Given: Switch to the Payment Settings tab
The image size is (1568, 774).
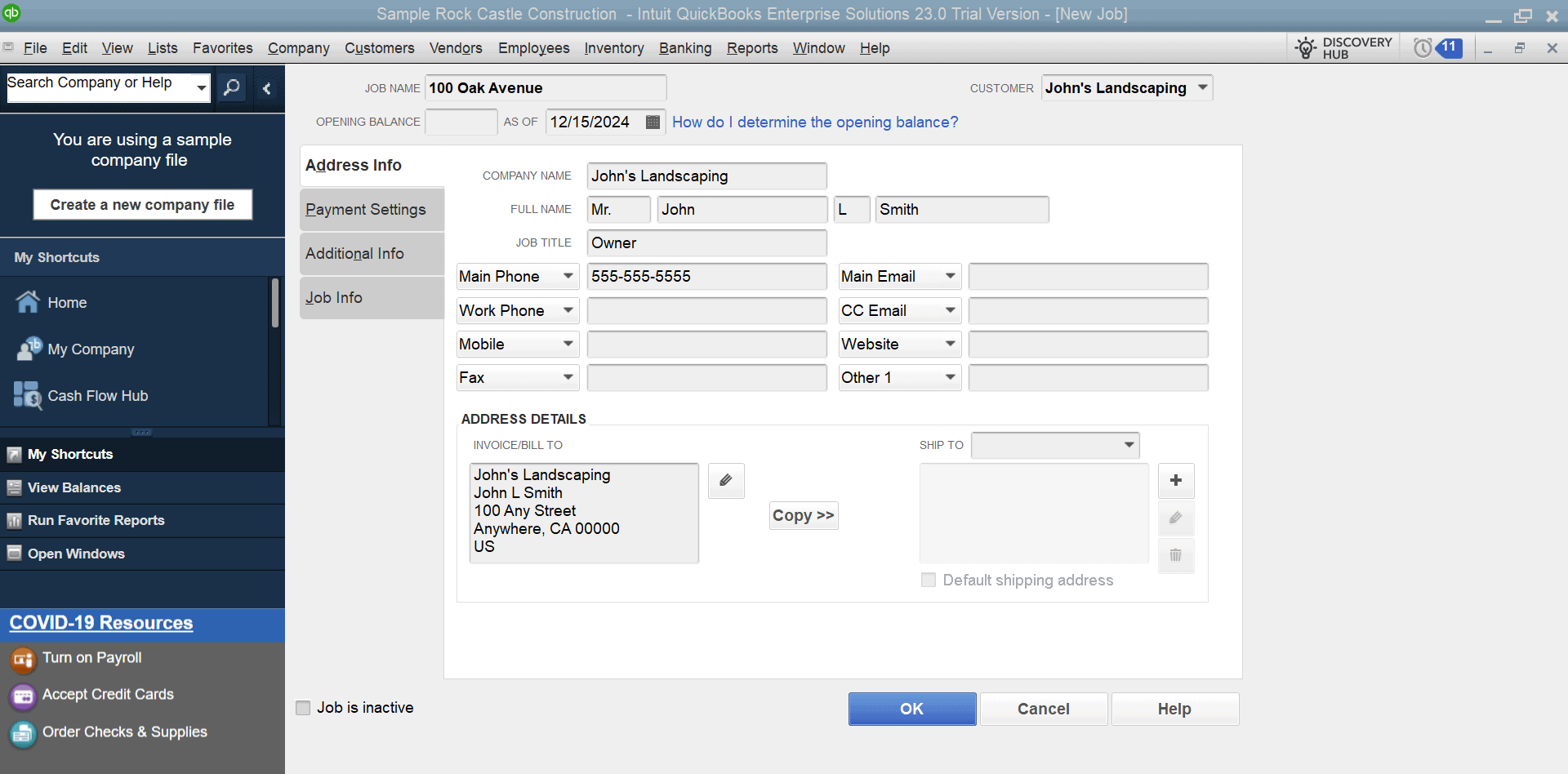Looking at the screenshot, I should 372,210.
